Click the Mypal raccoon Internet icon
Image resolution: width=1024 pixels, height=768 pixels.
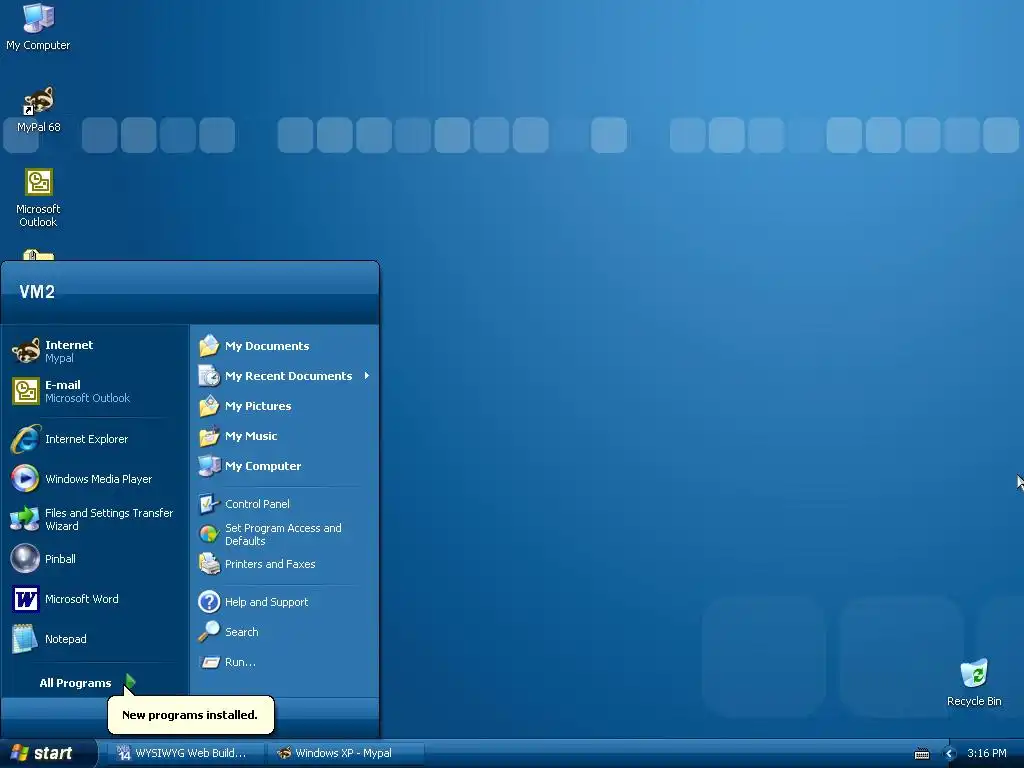(26, 351)
